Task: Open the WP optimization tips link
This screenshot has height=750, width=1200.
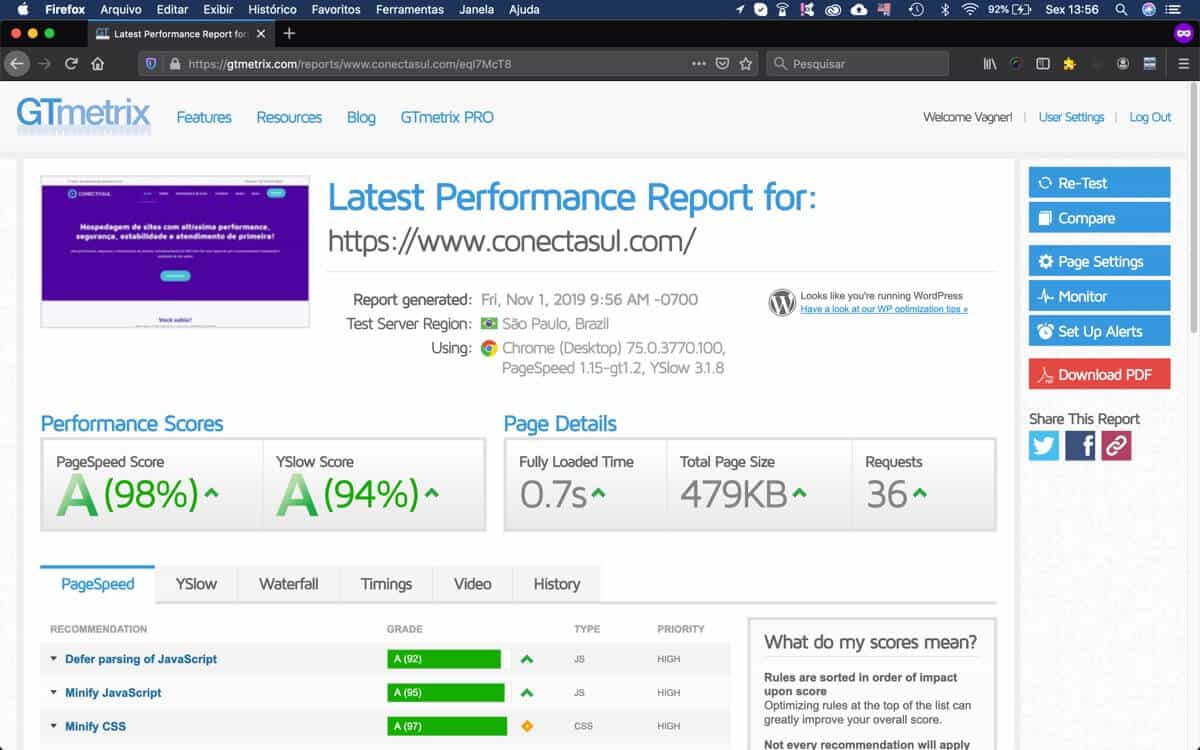Action: 884,310
